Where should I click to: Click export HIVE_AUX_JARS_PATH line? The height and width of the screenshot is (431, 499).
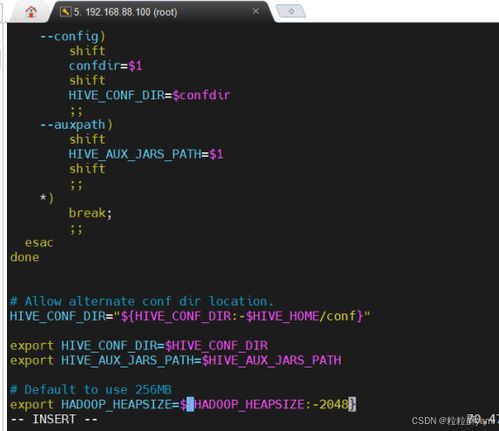tap(176, 360)
